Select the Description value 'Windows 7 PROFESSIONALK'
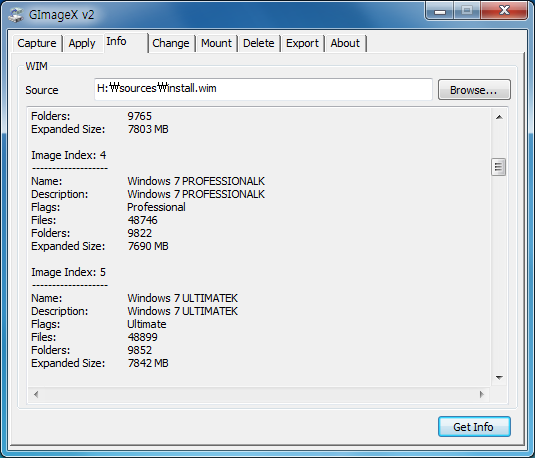535x458 pixels. pos(196,194)
